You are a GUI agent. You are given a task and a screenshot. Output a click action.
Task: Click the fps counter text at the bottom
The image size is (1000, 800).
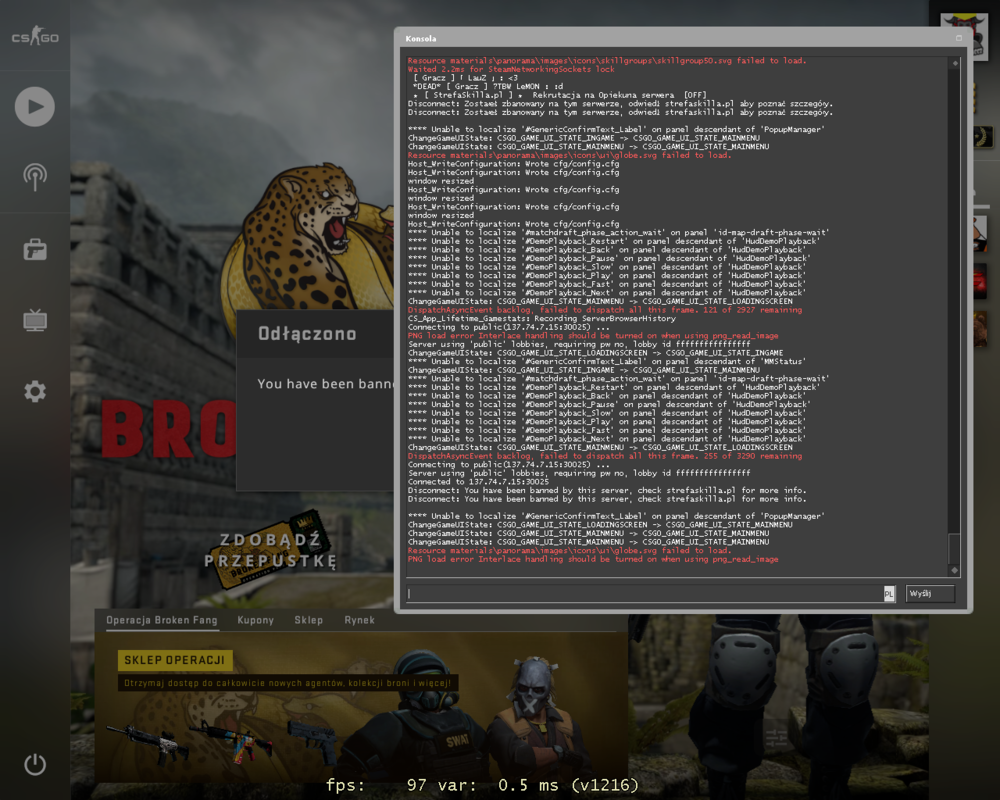coord(482,785)
